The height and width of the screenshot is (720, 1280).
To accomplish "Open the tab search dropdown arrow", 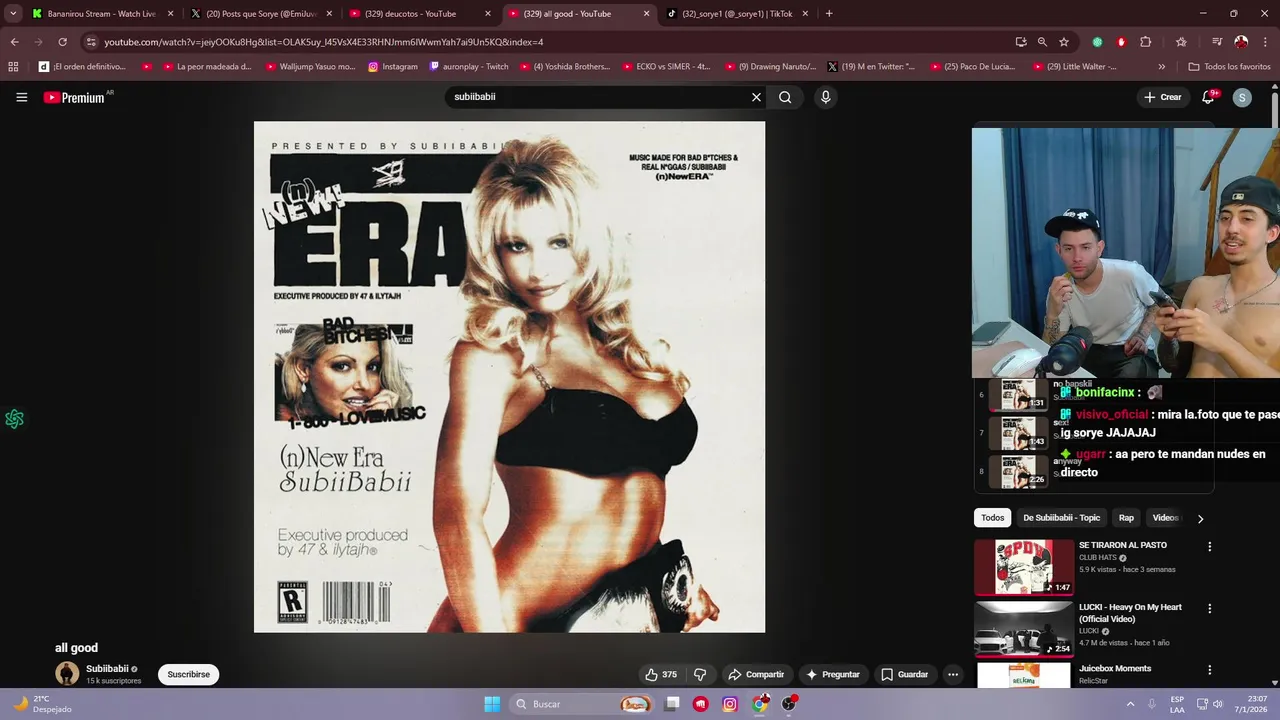I will [13, 14].
